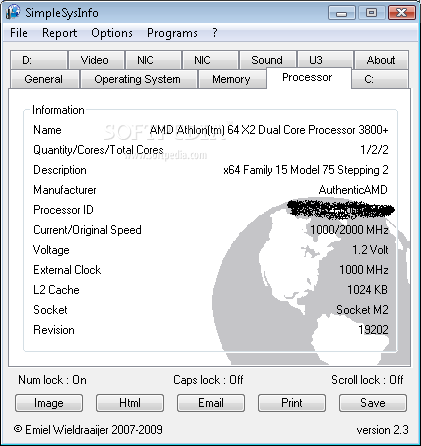Open the ? help menu
The height and width of the screenshot is (446, 421).
(215, 33)
